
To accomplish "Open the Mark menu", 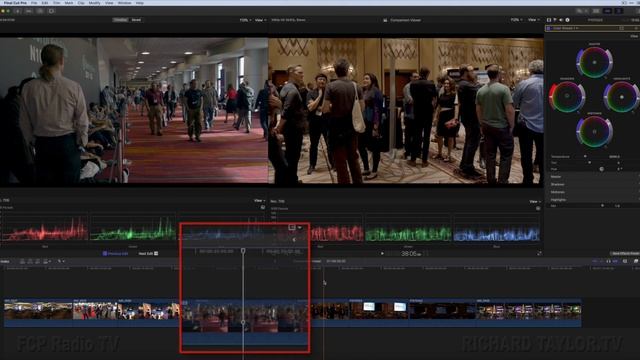I will pyautogui.click(x=69, y=3).
